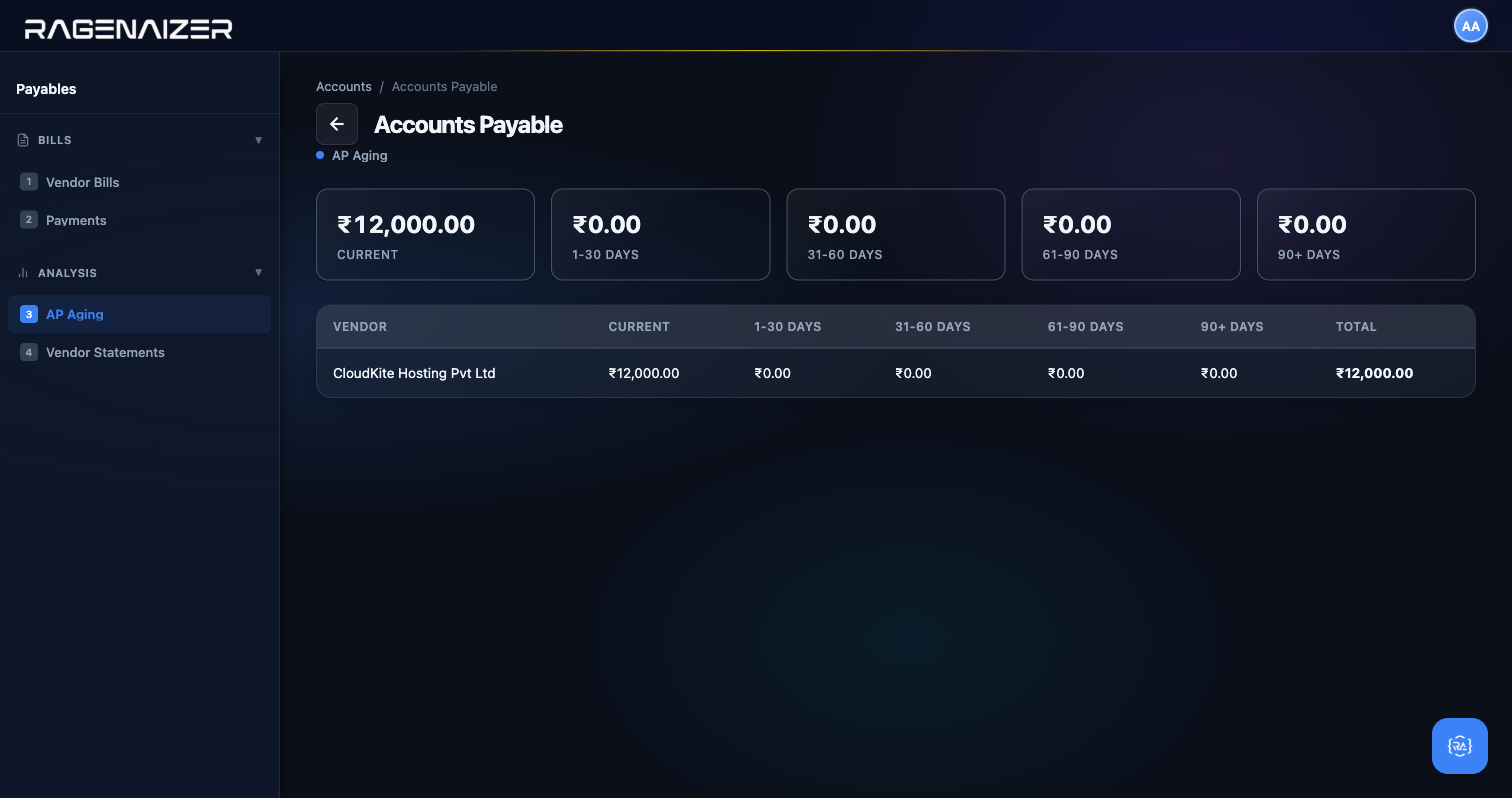Screen dimensions: 1512x798
Task: Click the Analysis section header
Action: pos(139,273)
